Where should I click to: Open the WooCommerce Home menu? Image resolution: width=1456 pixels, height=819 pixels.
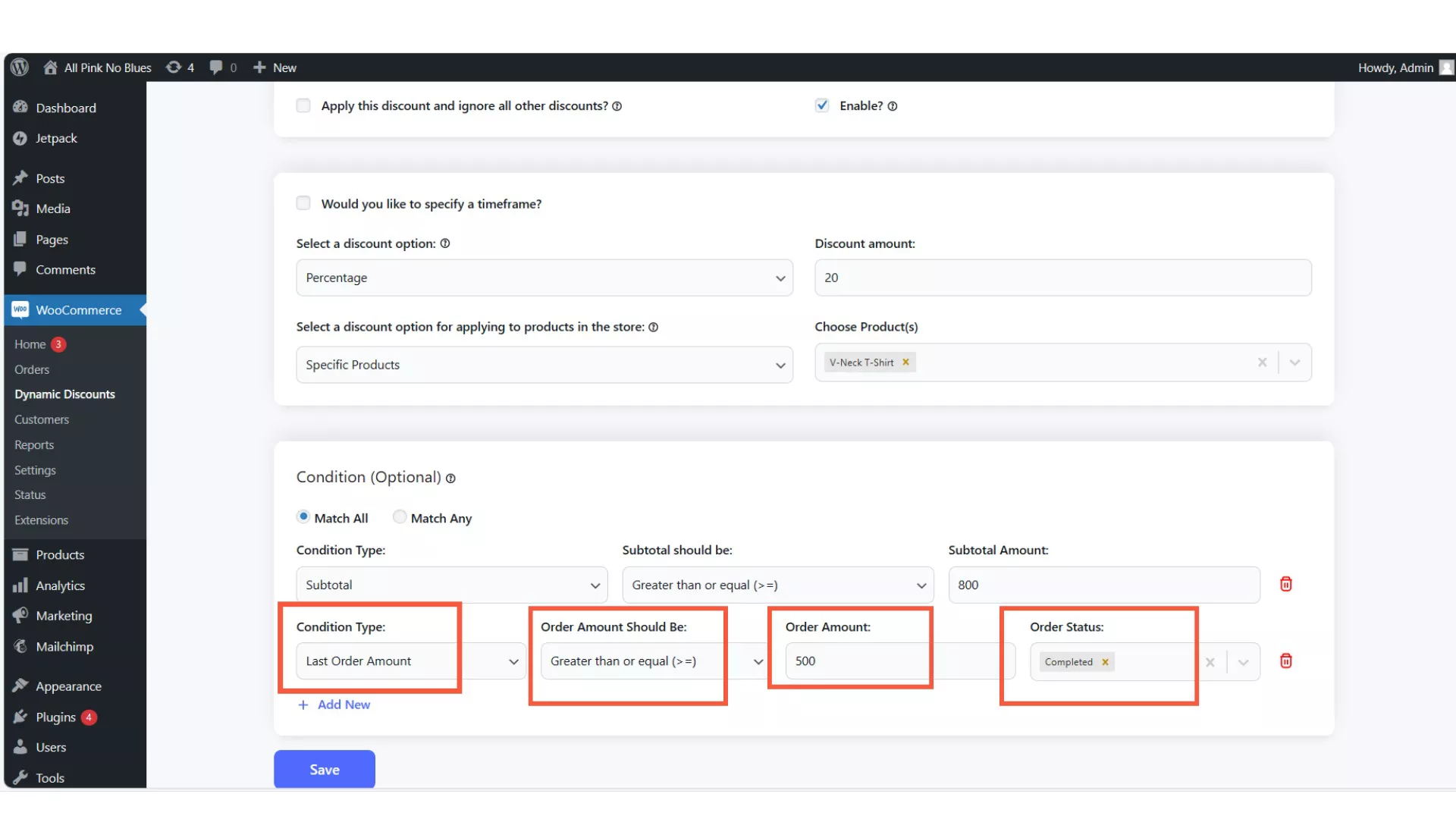click(x=29, y=344)
